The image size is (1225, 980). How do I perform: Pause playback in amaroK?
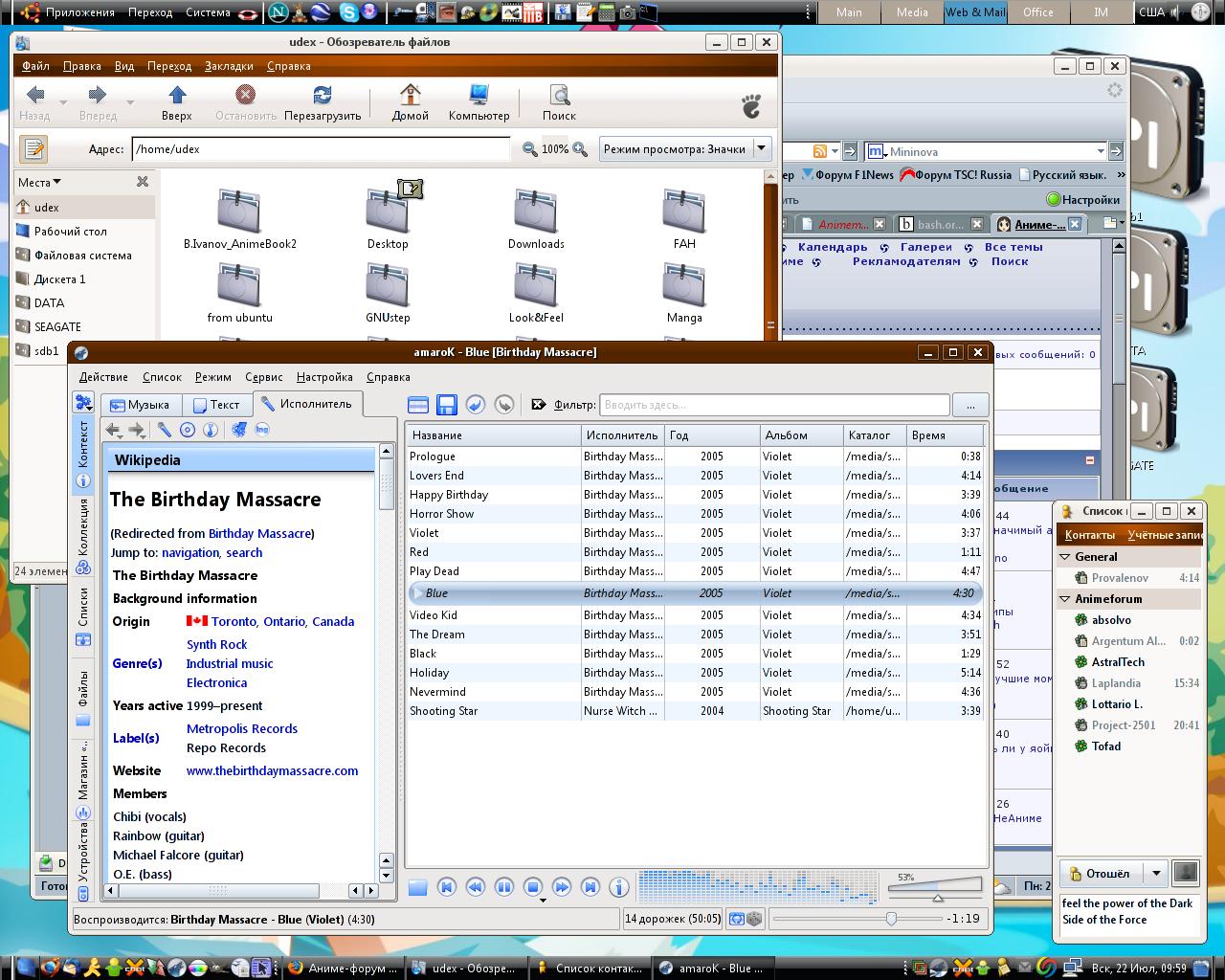504,887
